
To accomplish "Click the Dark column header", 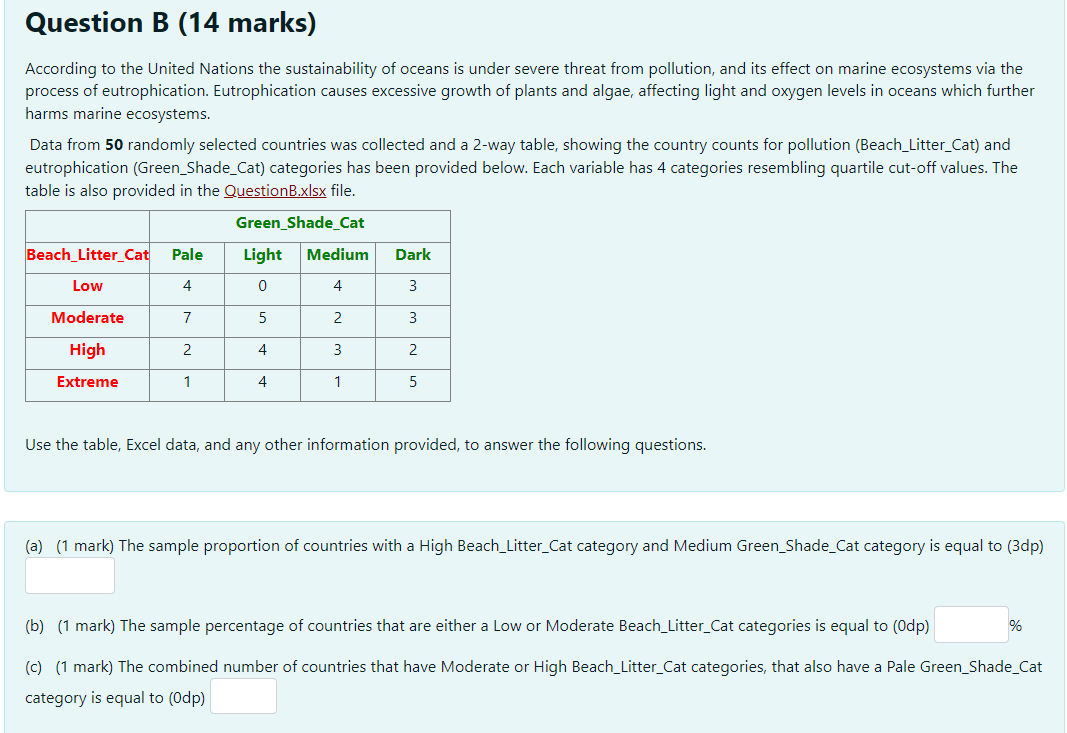I will click(413, 255).
